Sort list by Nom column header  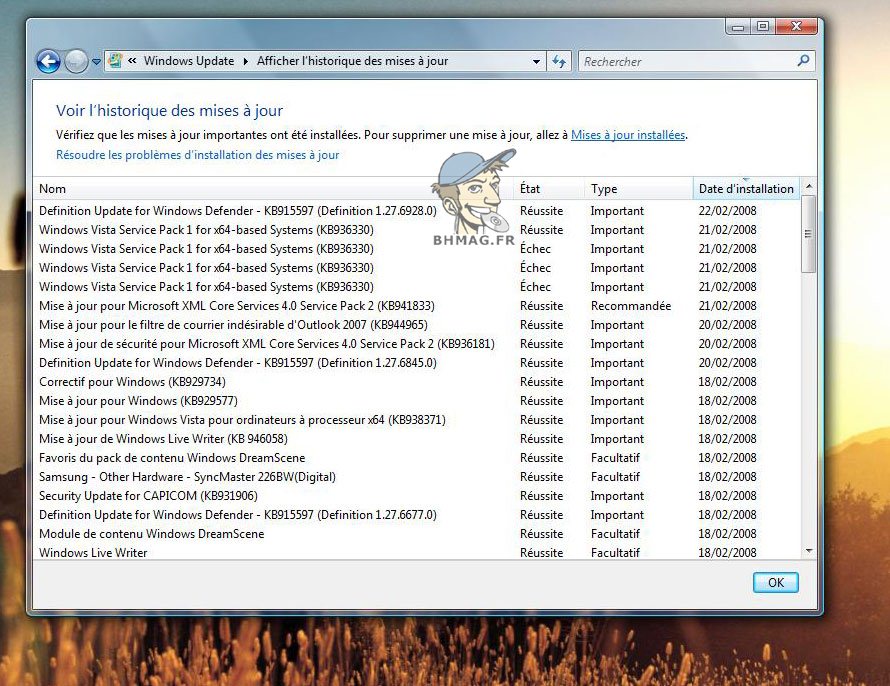[x=274, y=189]
